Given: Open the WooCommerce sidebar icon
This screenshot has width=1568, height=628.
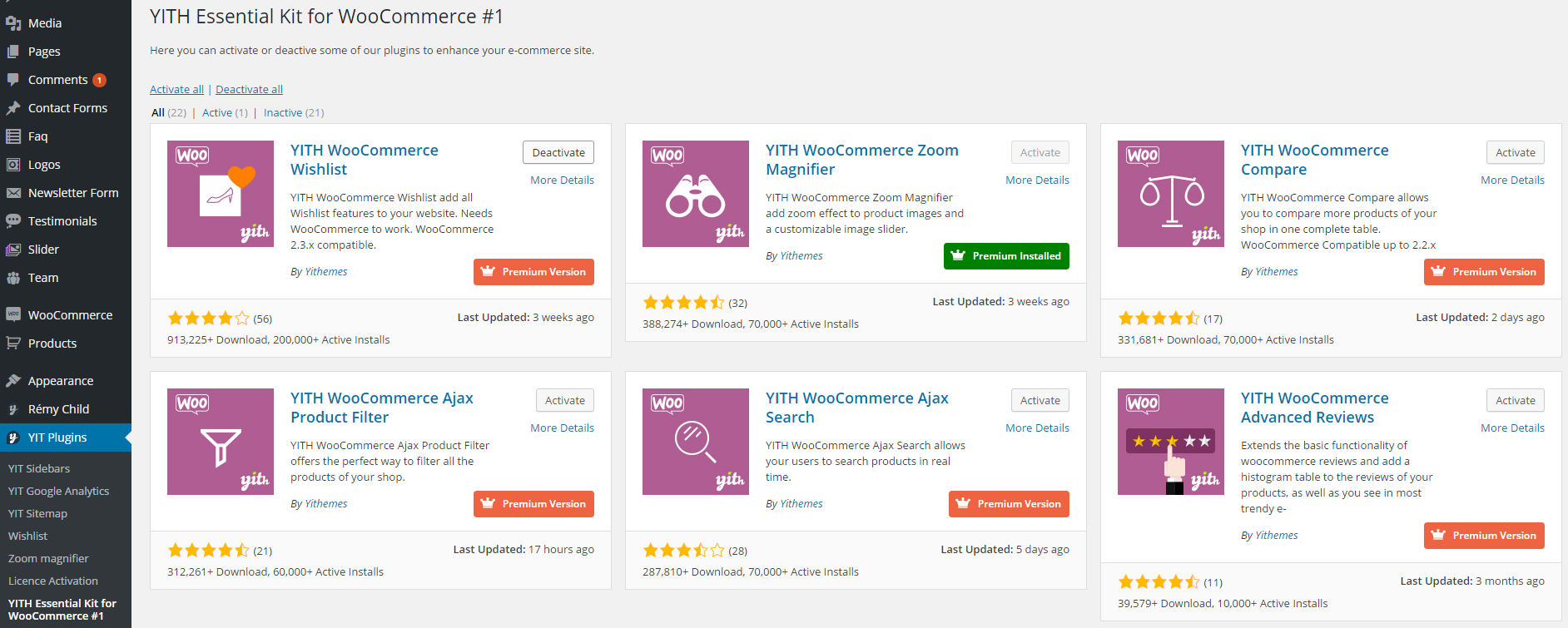Looking at the screenshot, I should click(x=13, y=315).
